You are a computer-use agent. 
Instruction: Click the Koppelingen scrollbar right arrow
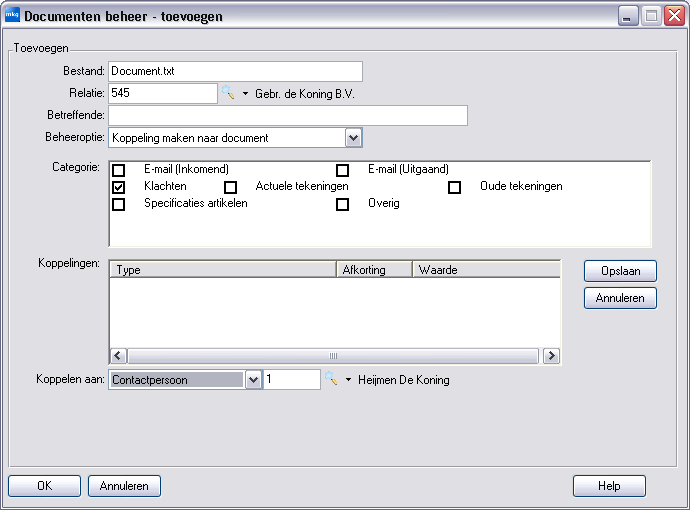coord(551,356)
